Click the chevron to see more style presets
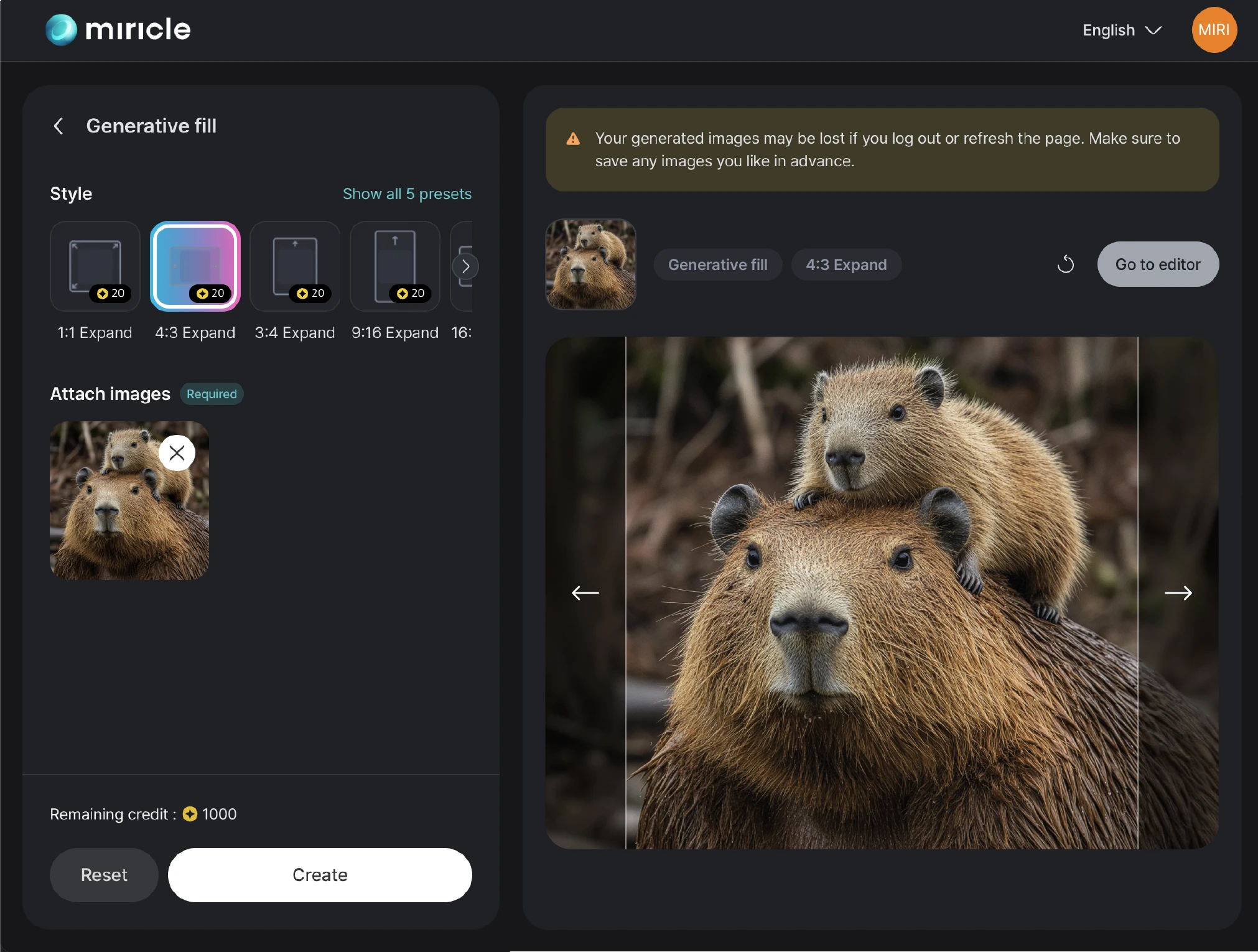The image size is (1258, 952). [x=466, y=266]
